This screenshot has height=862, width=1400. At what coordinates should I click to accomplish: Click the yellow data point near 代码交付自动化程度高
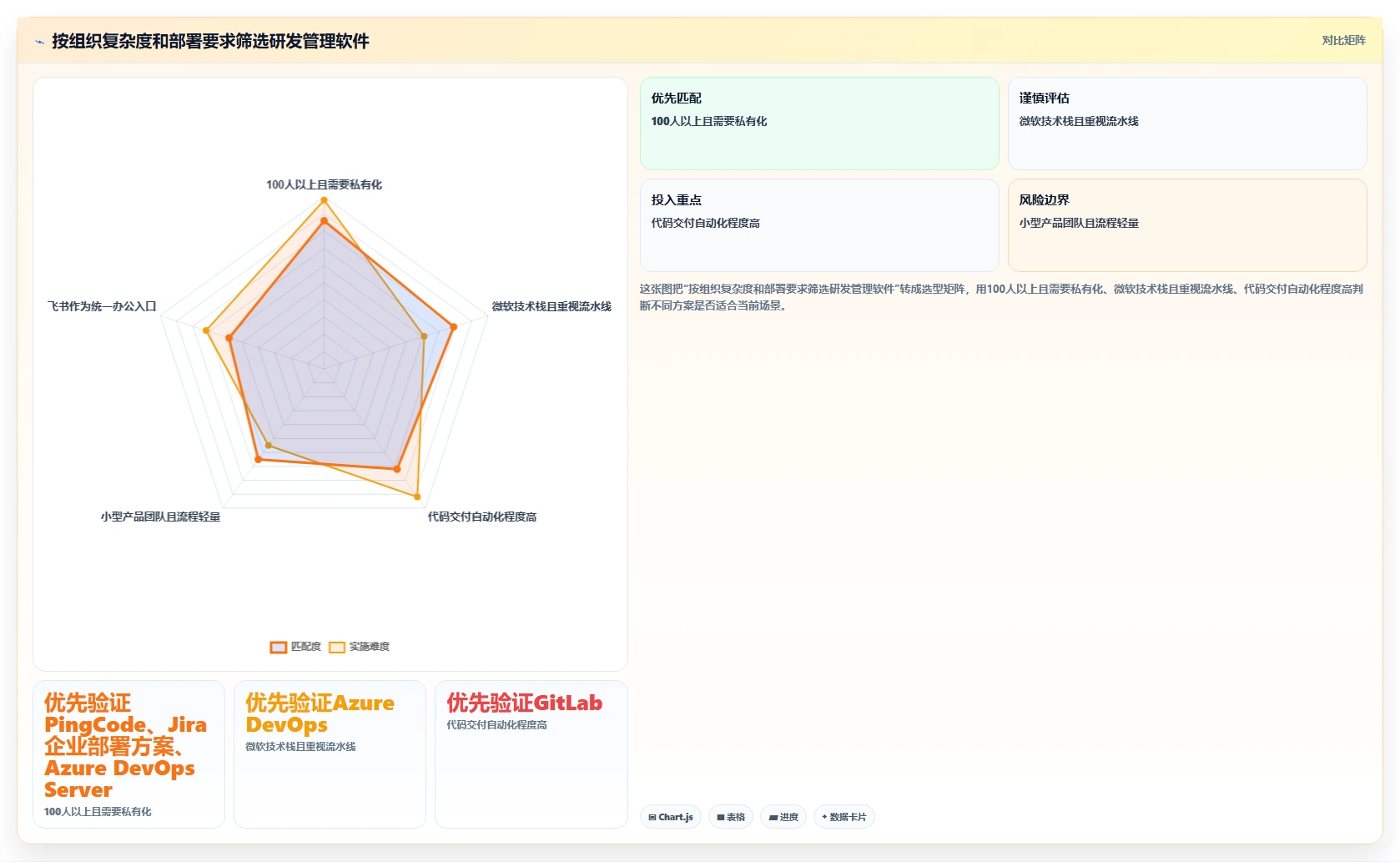point(417,497)
